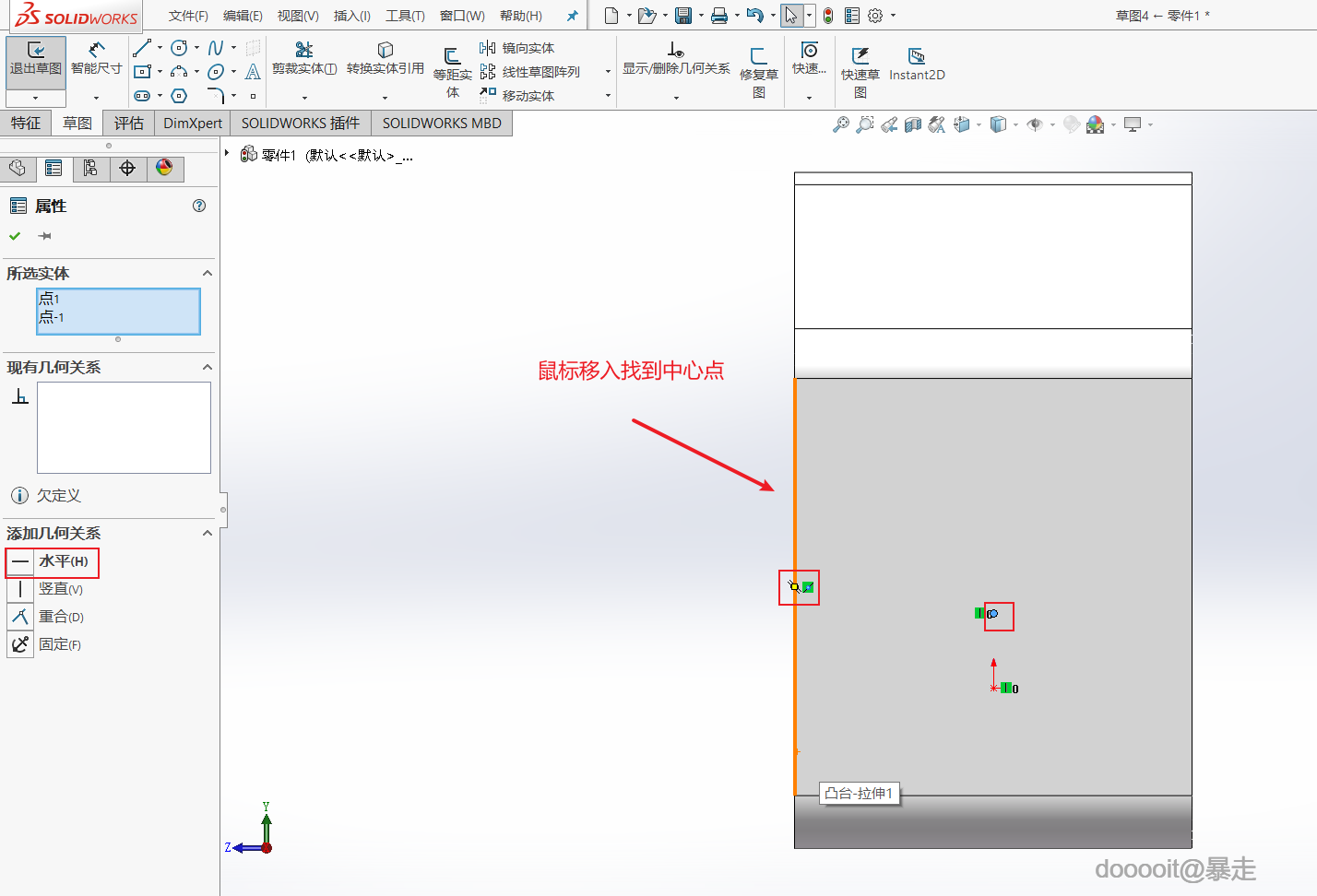Open the 工具(T) menu
The width and height of the screenshot is (1317, 896).
405,16
